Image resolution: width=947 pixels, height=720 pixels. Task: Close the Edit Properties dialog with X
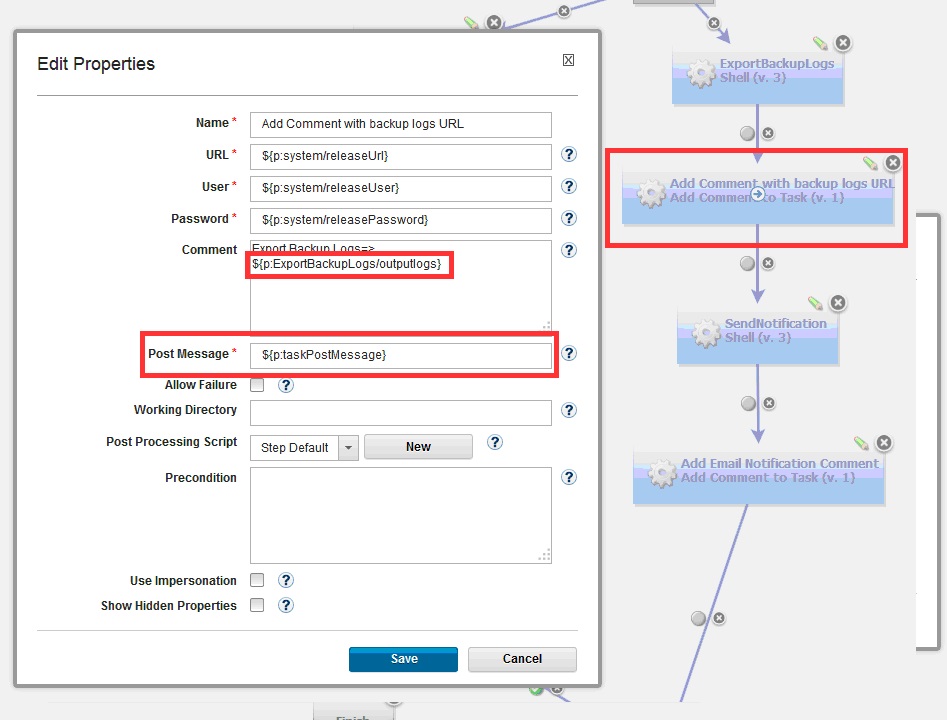tap(568, 60)
